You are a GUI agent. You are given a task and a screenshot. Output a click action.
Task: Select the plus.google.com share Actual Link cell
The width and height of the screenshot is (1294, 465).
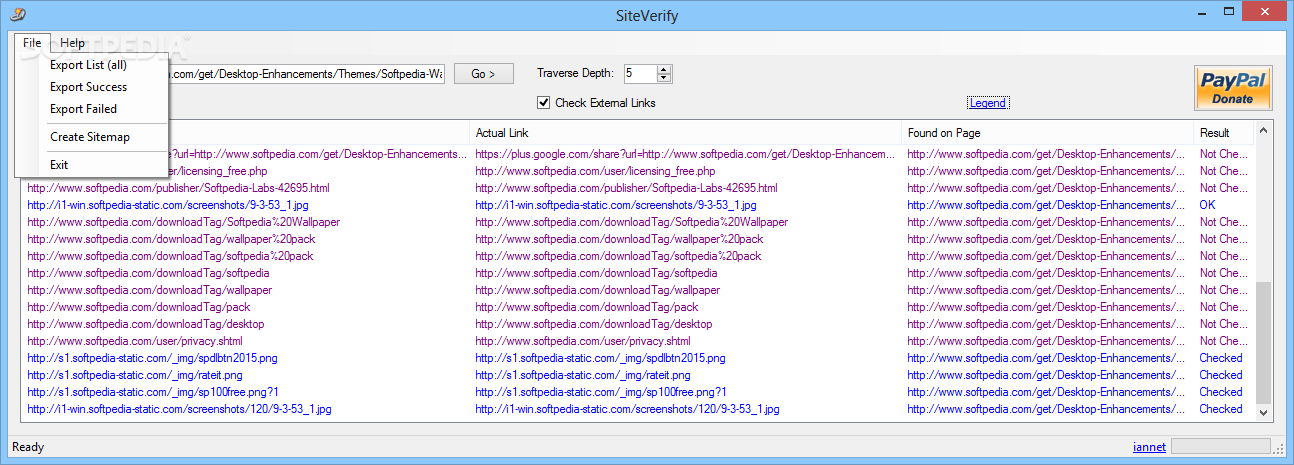coord(685,154)
